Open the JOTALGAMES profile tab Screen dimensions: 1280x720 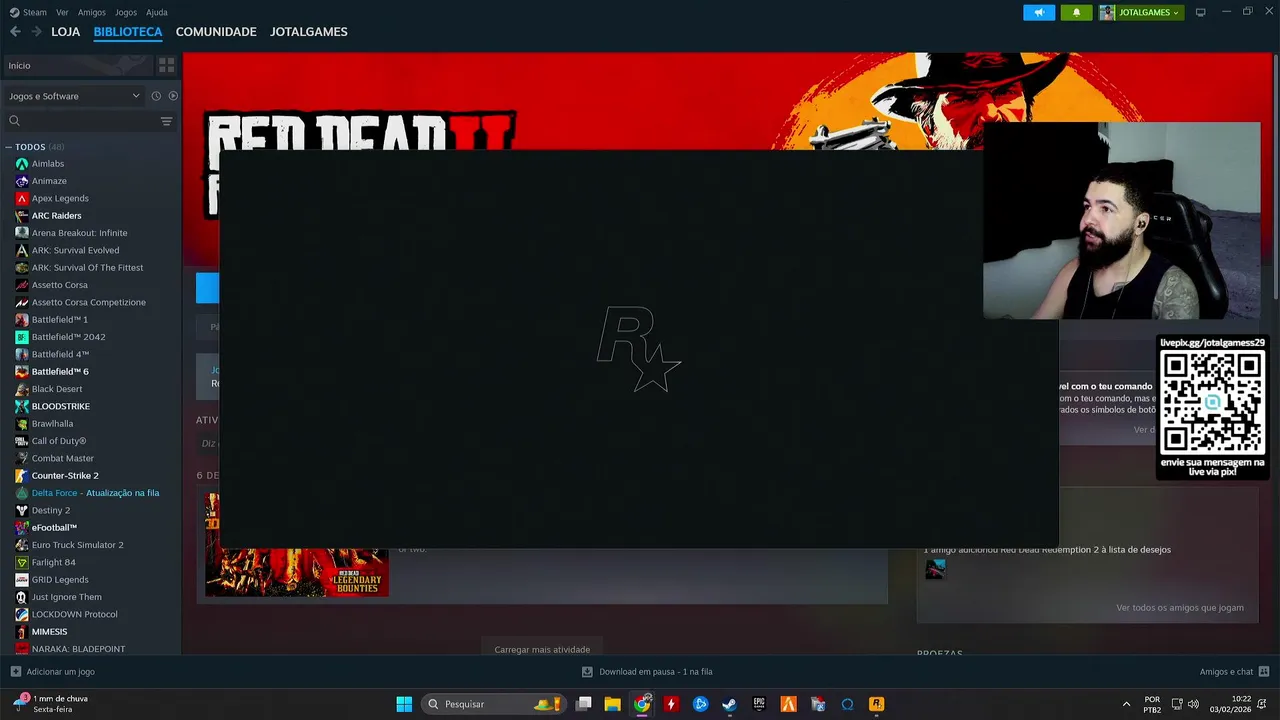click(309, 32)
